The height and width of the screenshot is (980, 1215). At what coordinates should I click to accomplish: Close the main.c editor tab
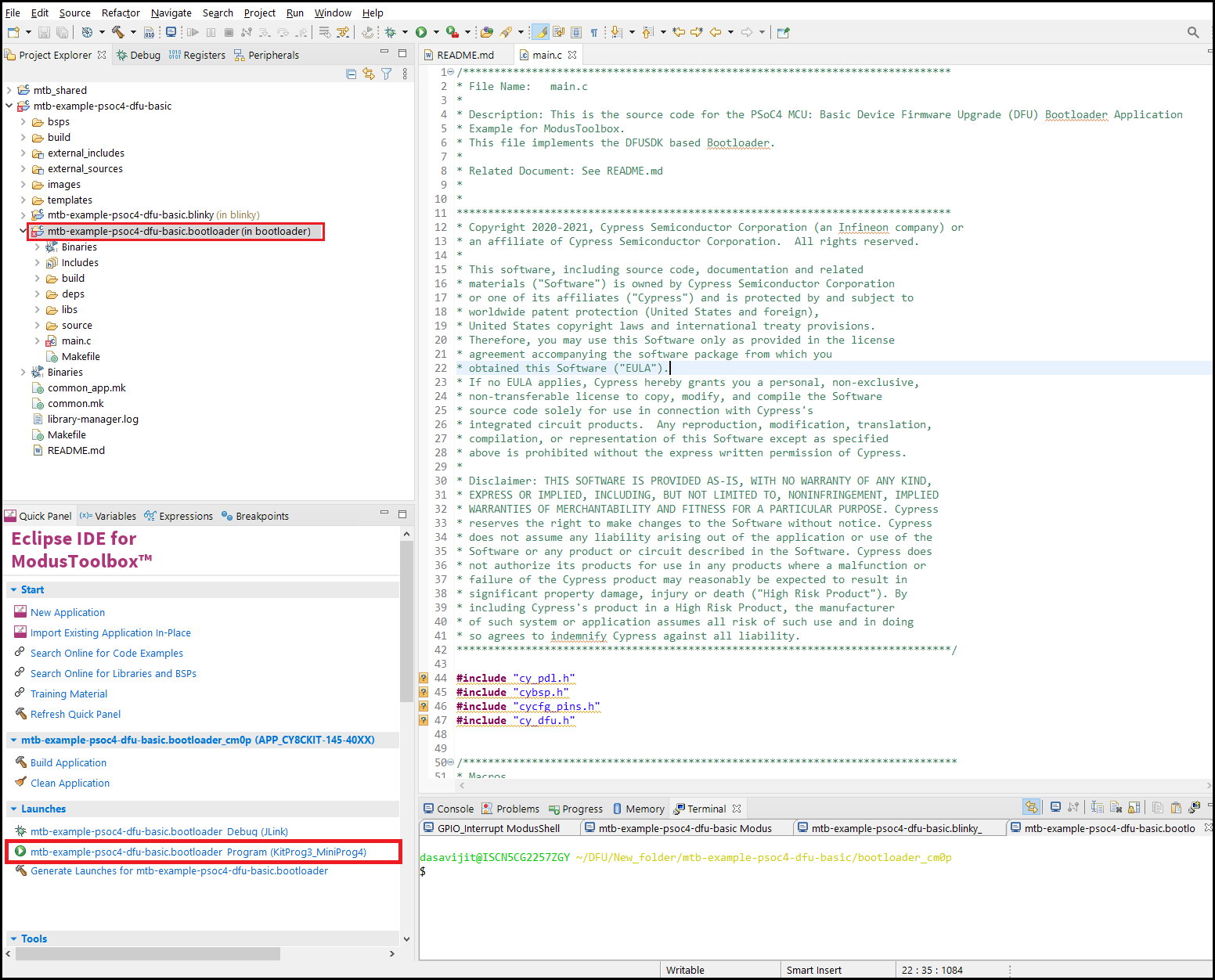click(572, 55)
